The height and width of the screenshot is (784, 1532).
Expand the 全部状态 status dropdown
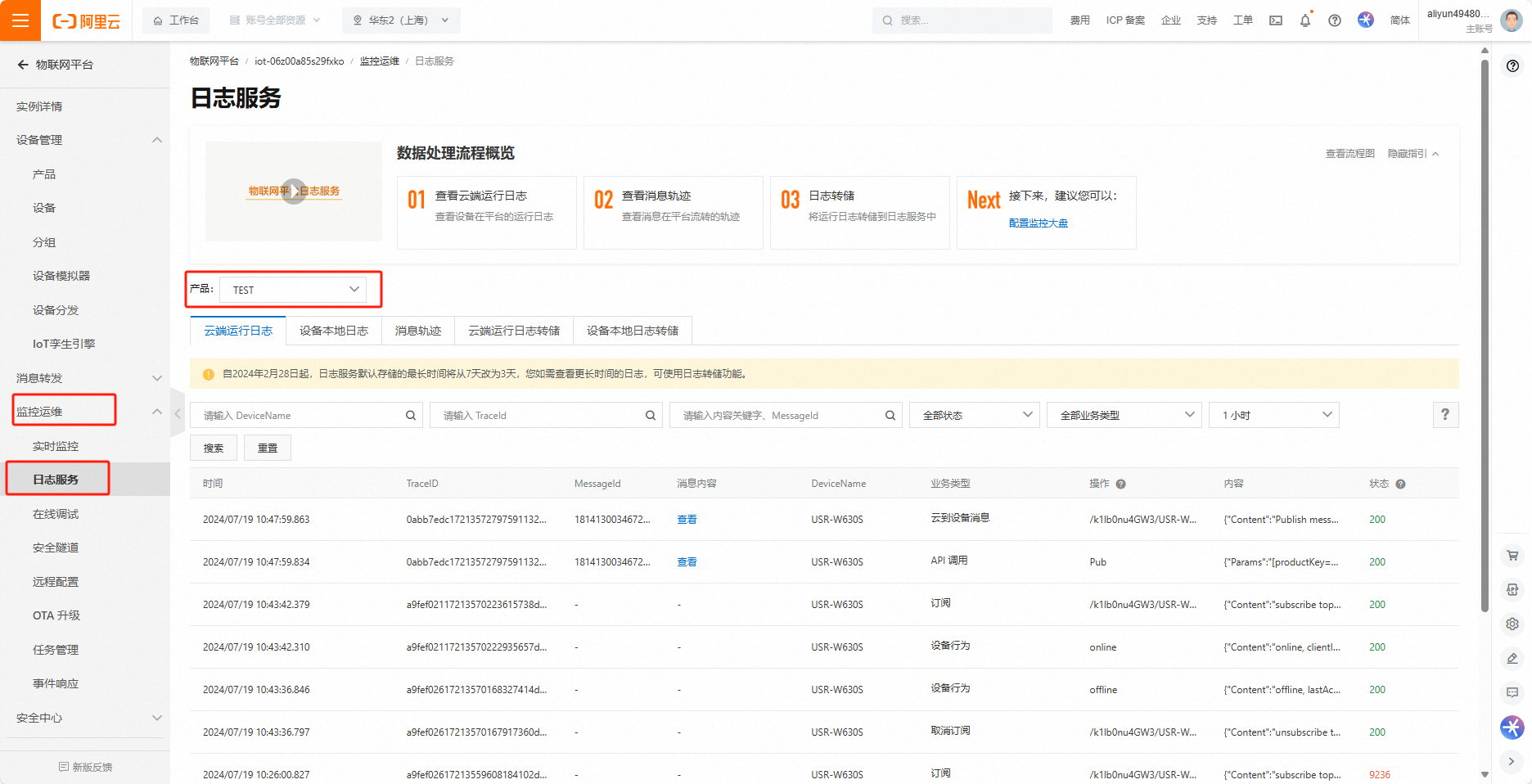[974, 416]
